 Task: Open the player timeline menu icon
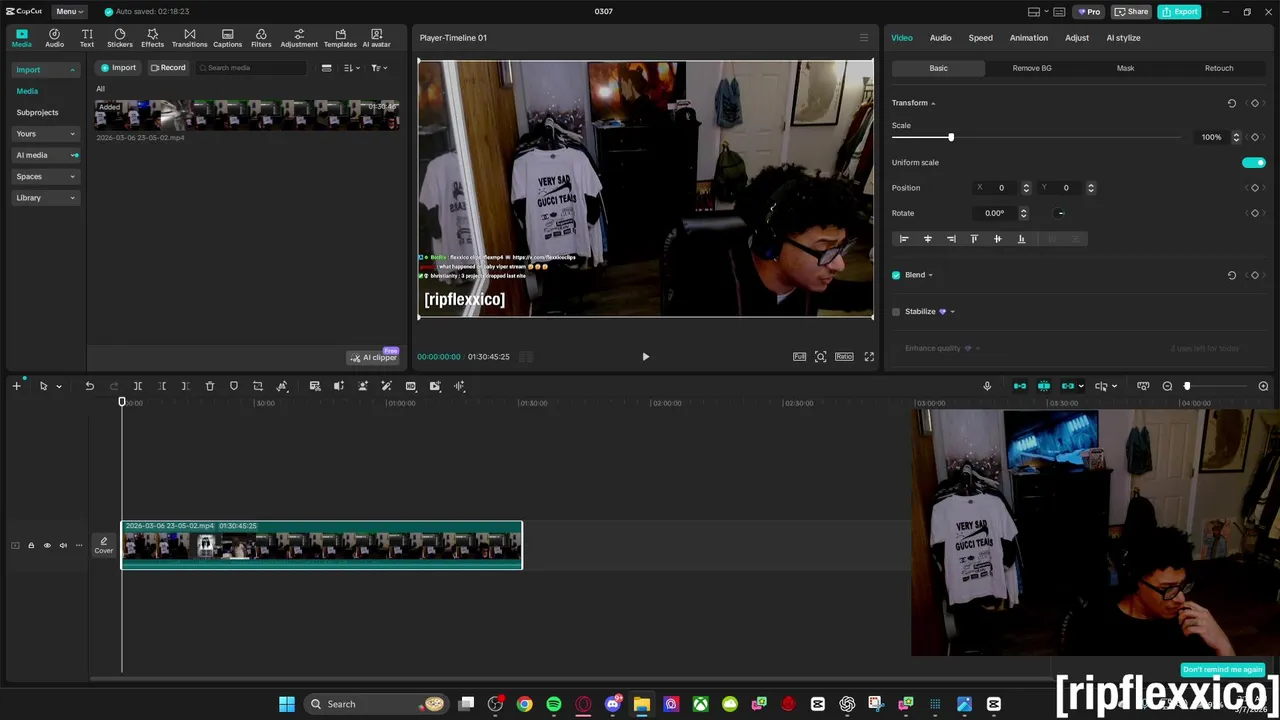864,38
